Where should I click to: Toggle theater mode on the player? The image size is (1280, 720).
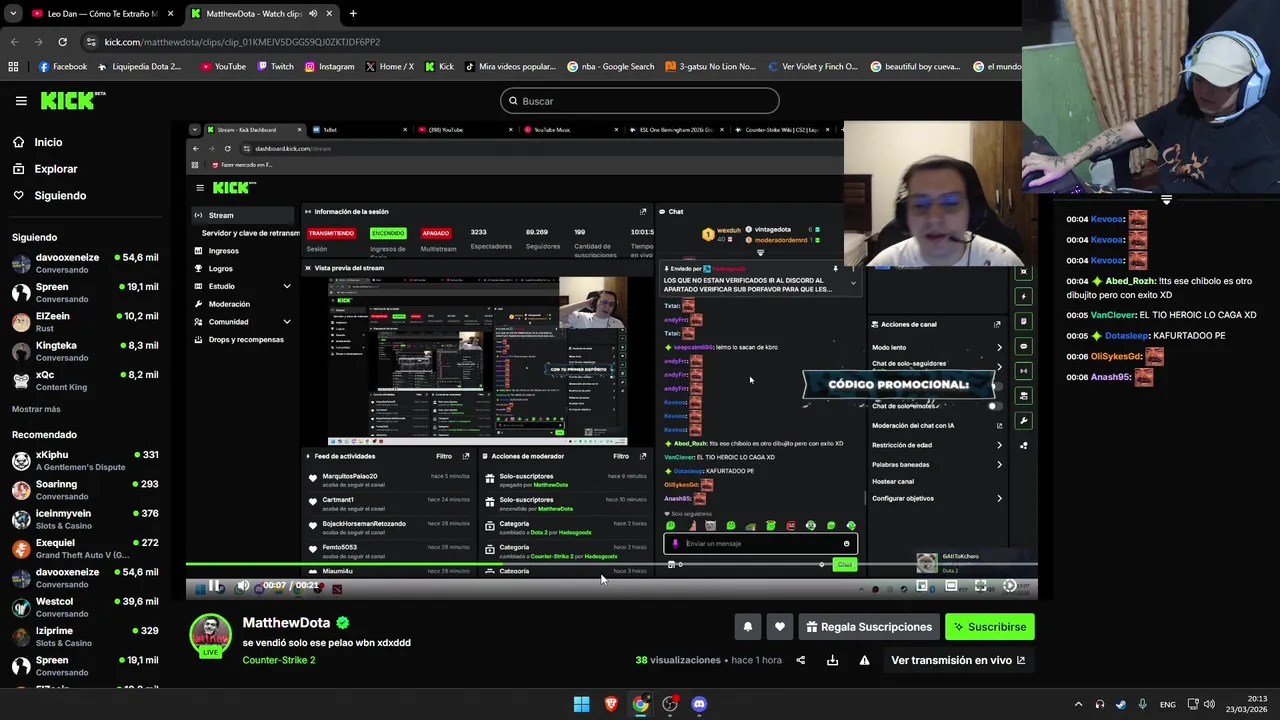[x=951, y=586]
